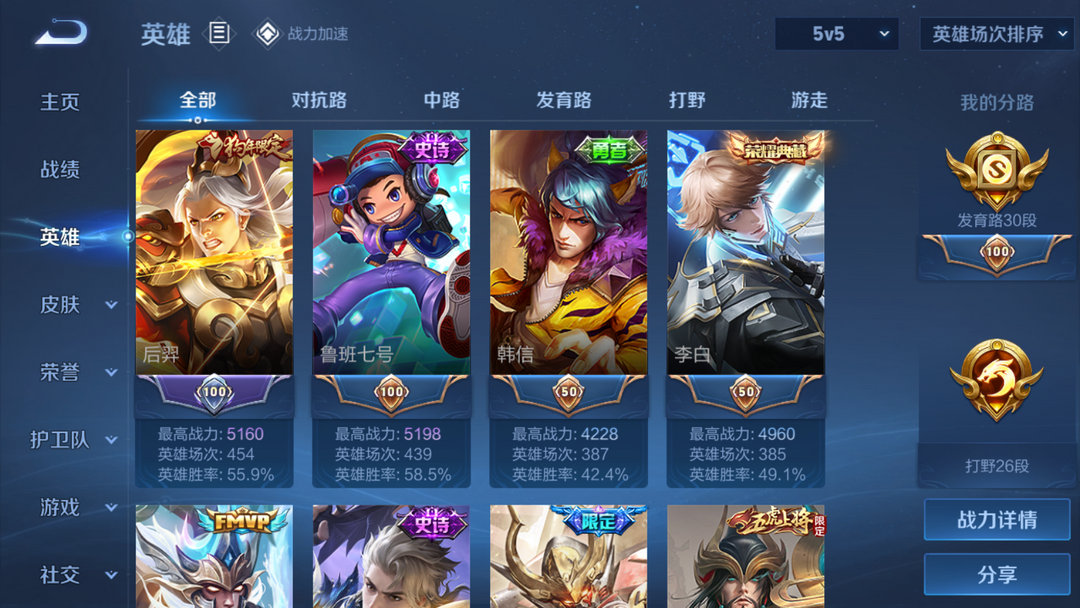Viewport: 1080px width, 608px height.
Task: Click 后羿's level 100 mastery emblem
Action: 214,392
